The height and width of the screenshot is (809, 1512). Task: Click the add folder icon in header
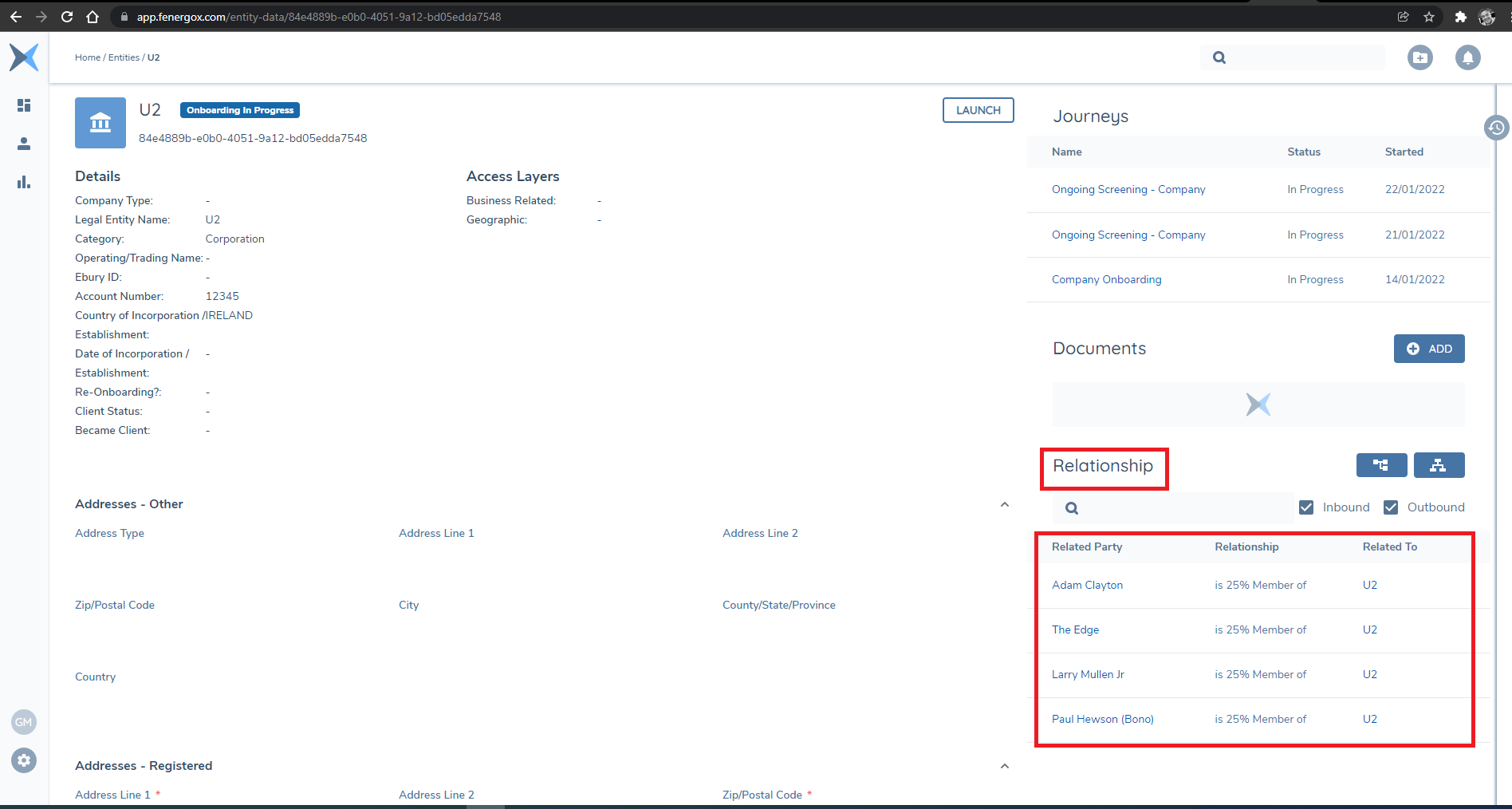[x=1419, y=57]
